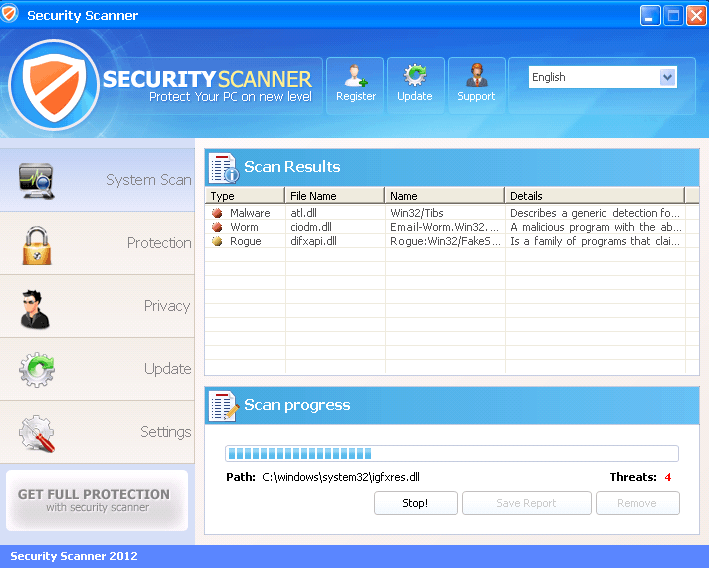Click the Register user icon
The width and height of the screenshot is (709, 568).
(355, 77)
